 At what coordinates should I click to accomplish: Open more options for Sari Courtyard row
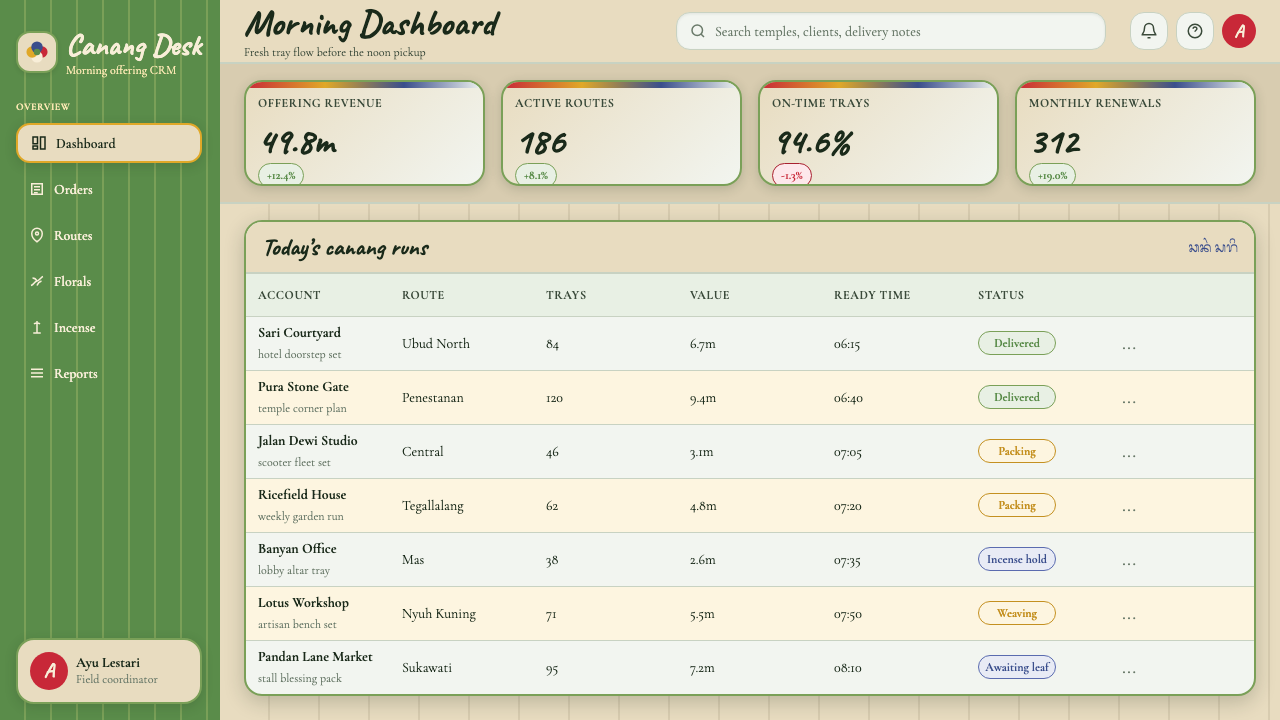1129,344
